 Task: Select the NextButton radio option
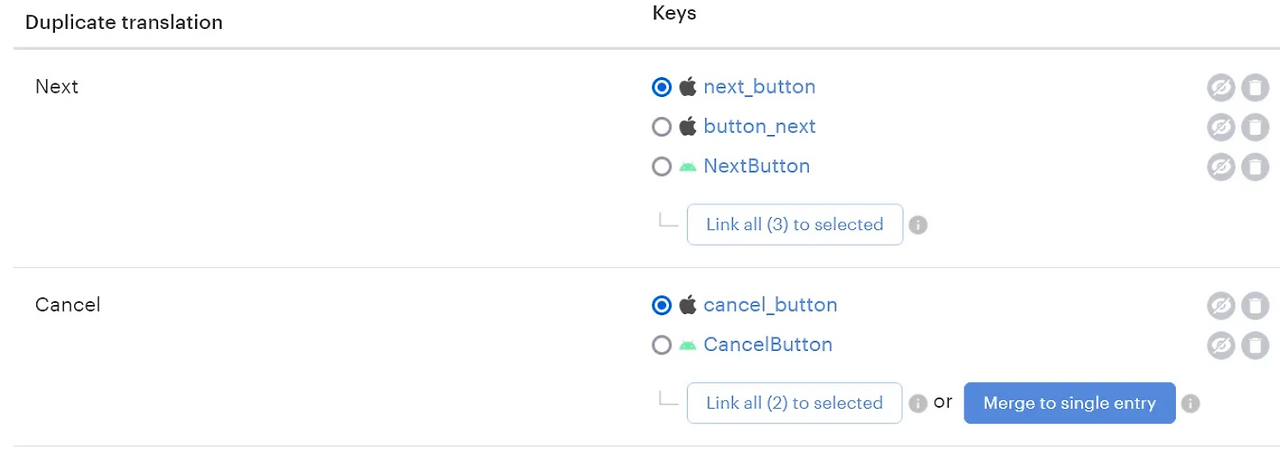click(x=661, y=167)
